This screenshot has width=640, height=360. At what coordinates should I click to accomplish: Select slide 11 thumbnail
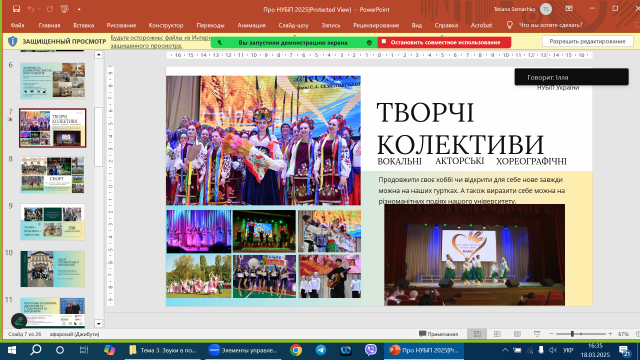click(x=53, y=312)
